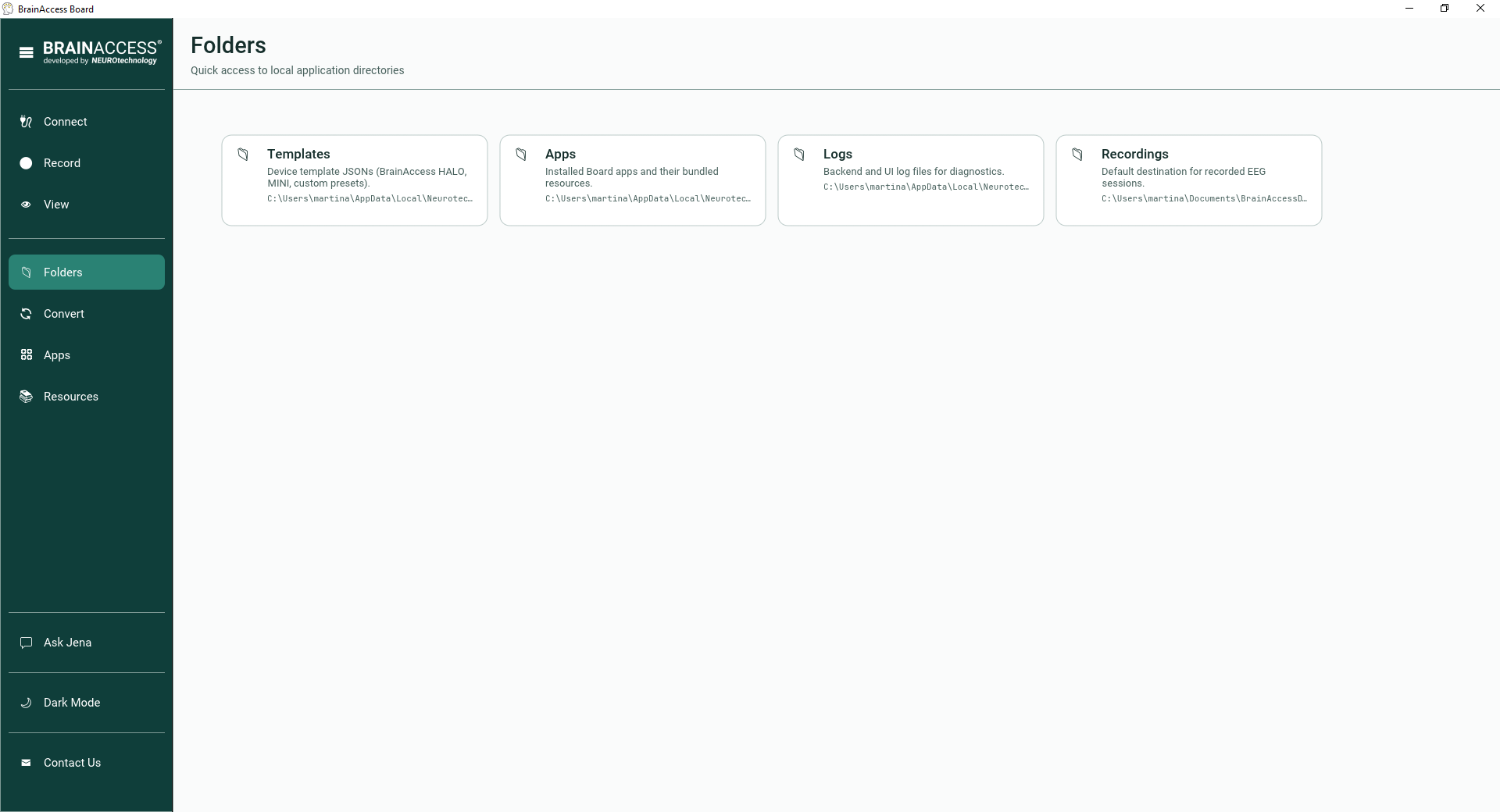Open the Resources section
Screen dimensions: 1500x812
(x=87, y=397)
